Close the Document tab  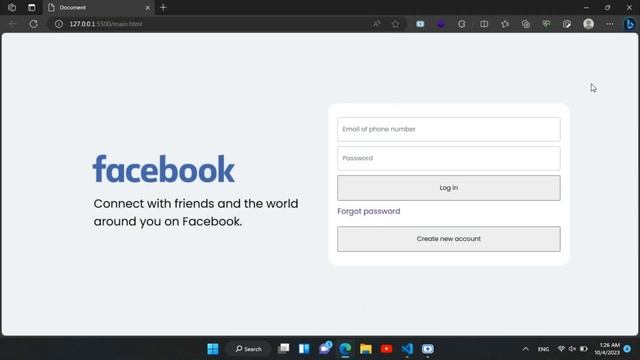tap(148, 7)
